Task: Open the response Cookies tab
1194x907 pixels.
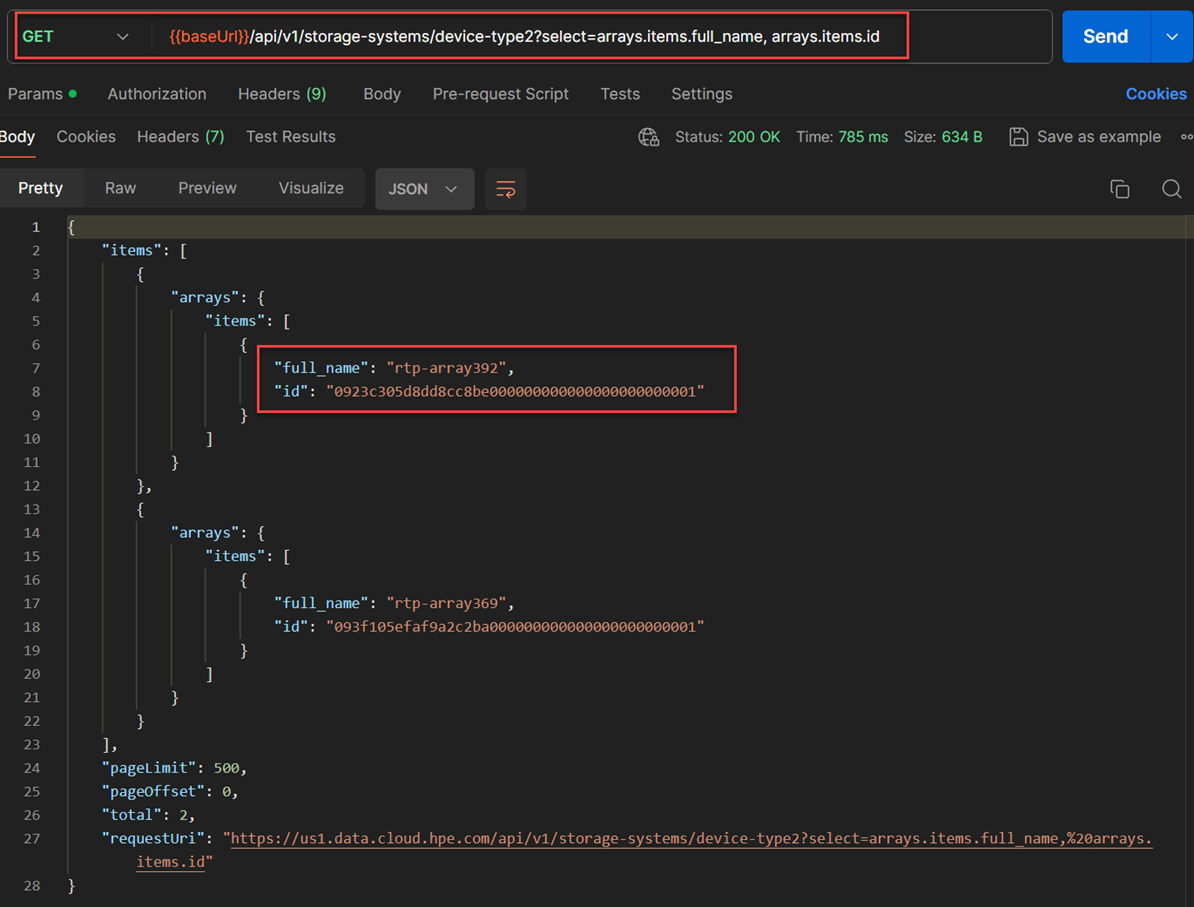Action: click(x=86, y=136)
